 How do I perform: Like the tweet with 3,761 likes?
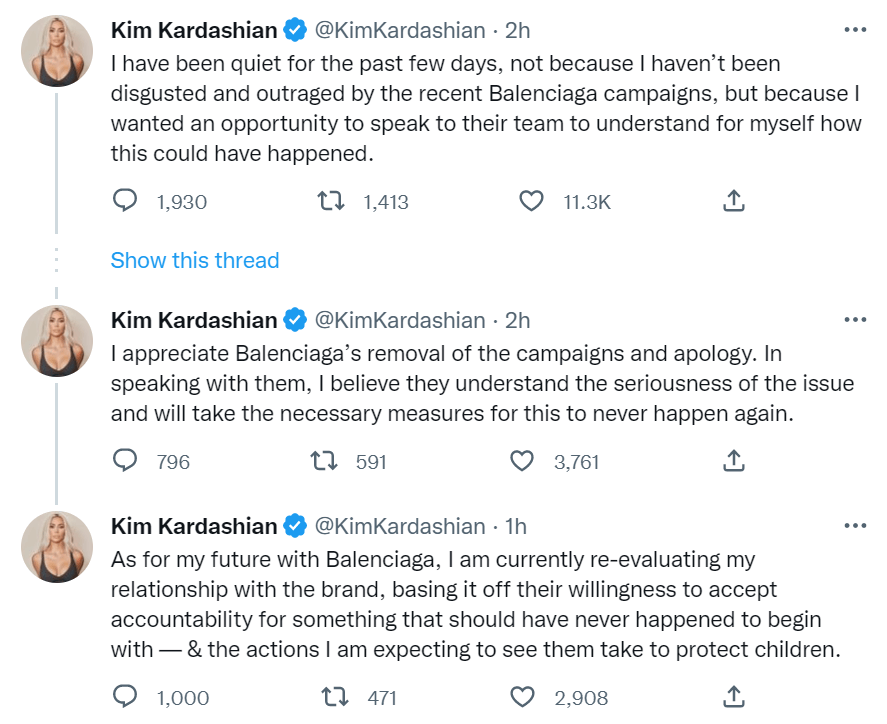(522, 461)
